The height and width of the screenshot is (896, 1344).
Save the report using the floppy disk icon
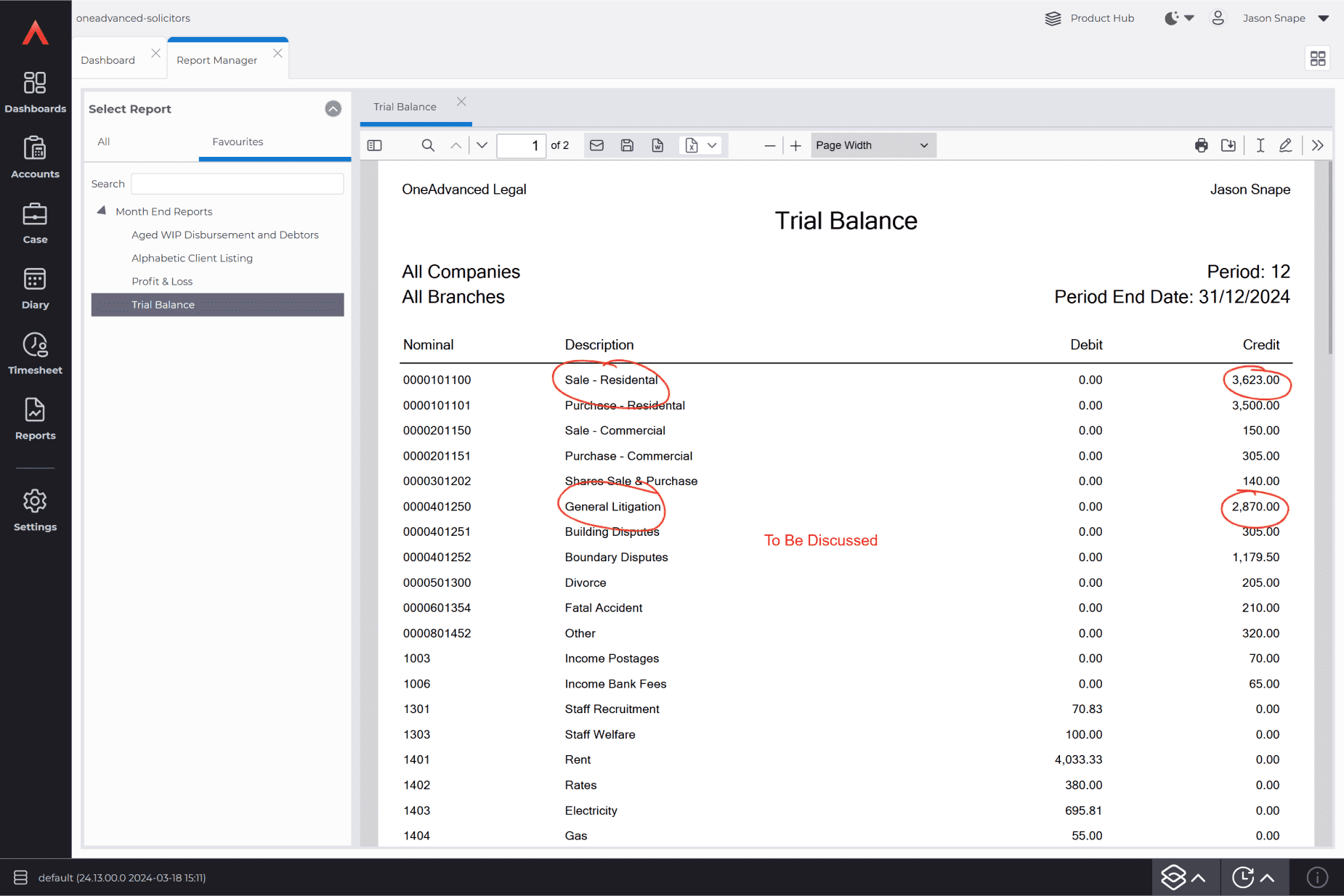coord(627,145)
